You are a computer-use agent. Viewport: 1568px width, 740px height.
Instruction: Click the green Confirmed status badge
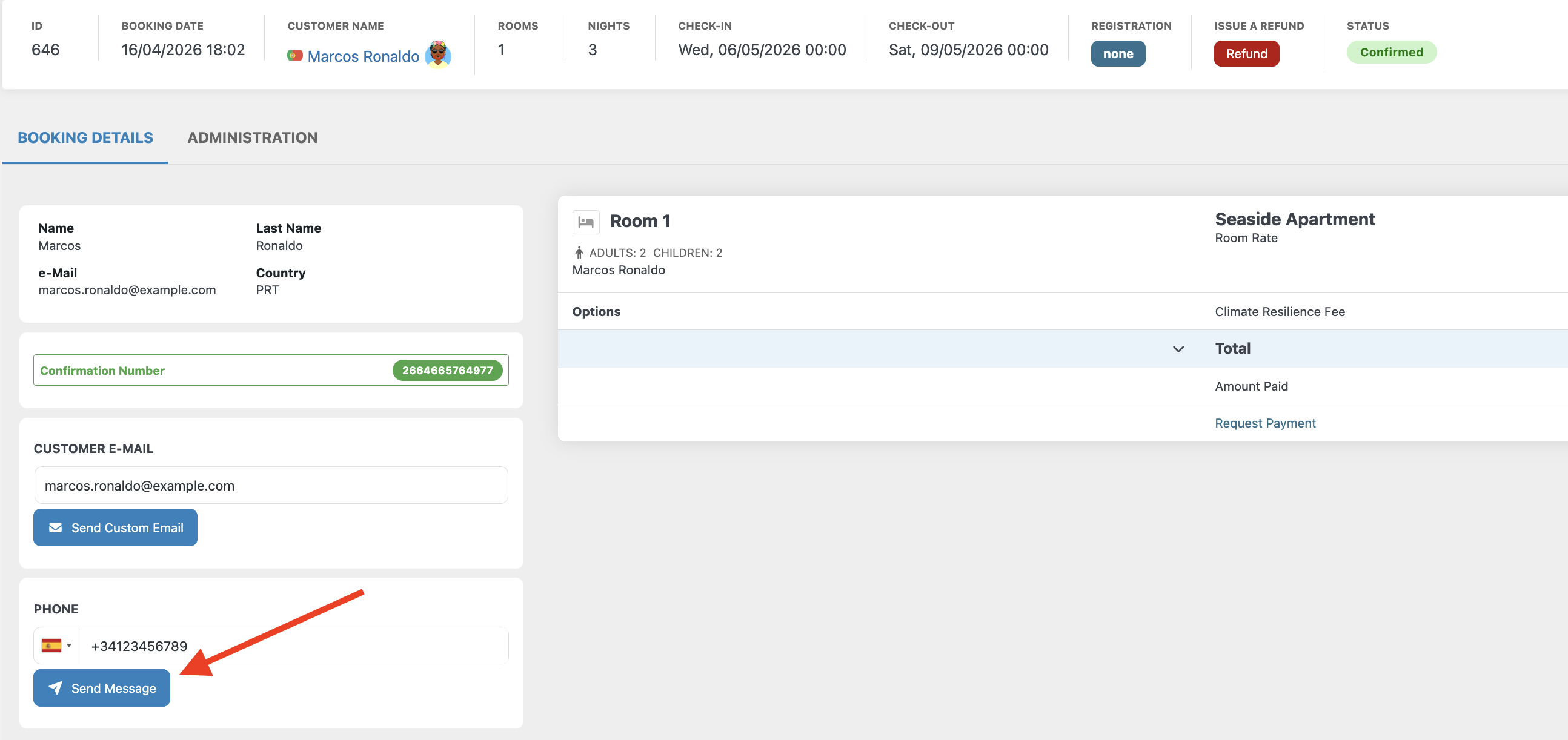pos(1391,52)
